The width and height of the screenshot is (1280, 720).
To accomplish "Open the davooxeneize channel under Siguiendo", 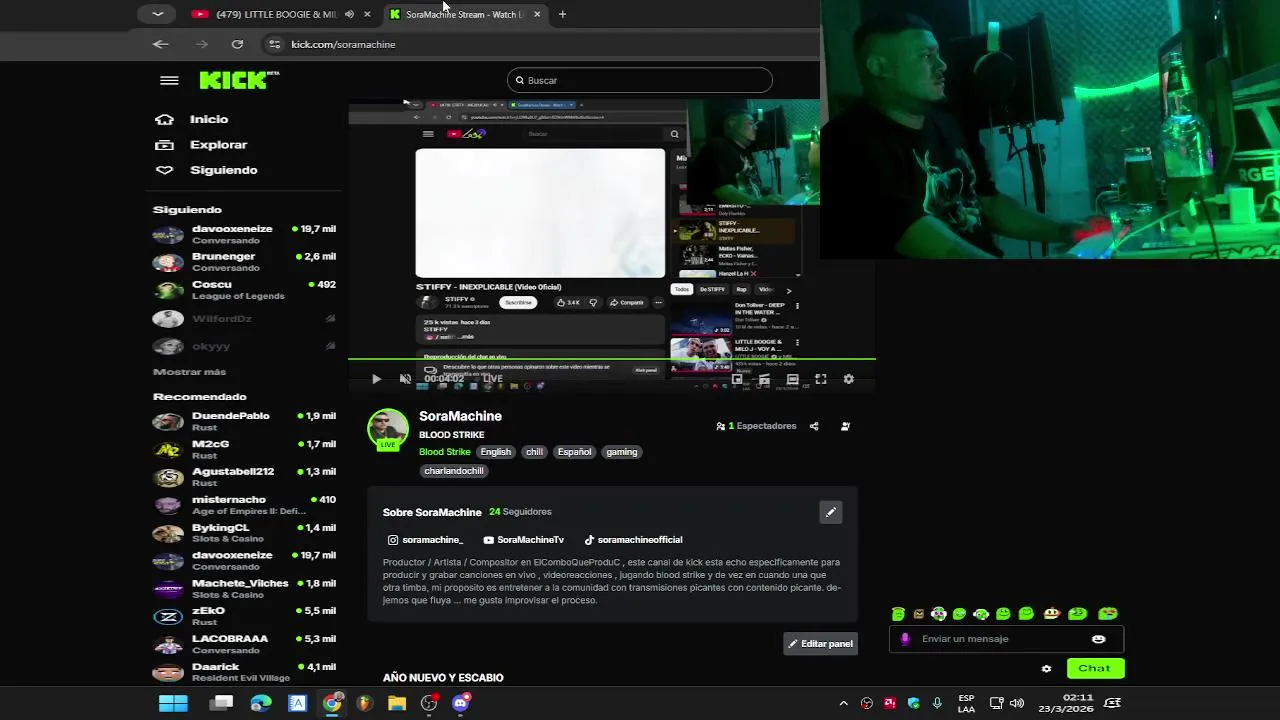I will click(244, 234).
